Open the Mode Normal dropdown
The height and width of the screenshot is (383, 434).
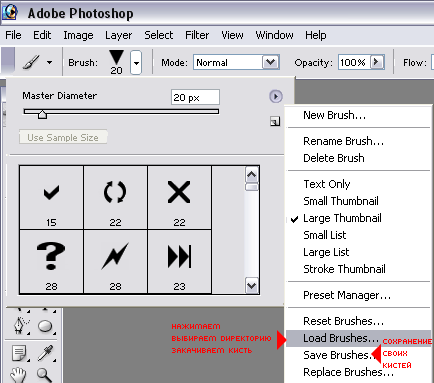coord(270,62)
